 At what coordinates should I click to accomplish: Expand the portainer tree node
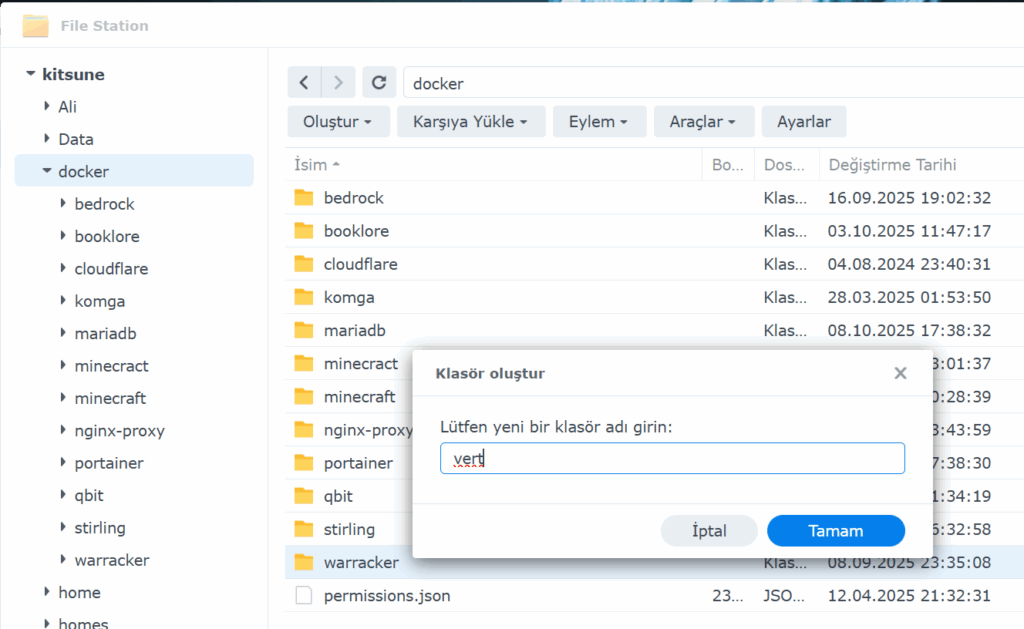point(63,463)
